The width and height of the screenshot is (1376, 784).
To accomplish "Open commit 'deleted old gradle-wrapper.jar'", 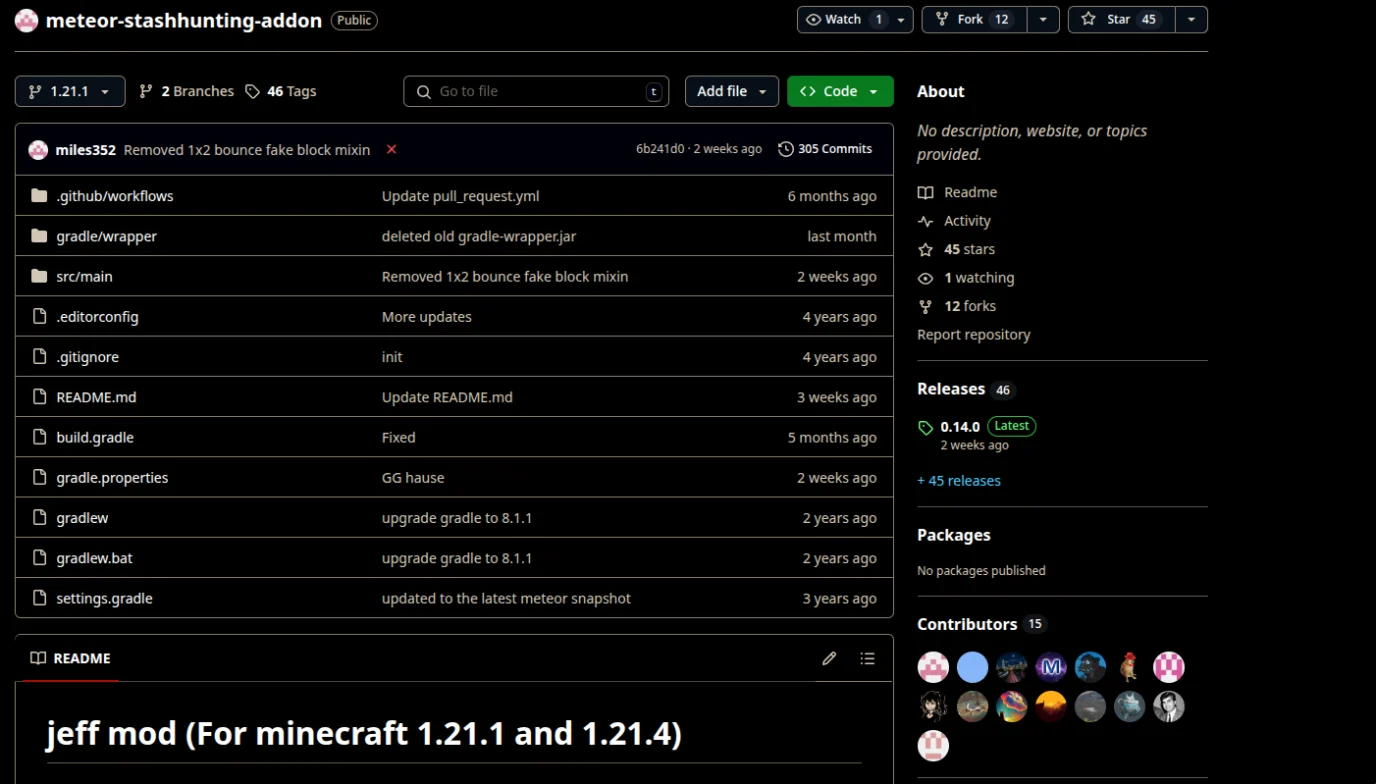I will click(x=479, y=236).
